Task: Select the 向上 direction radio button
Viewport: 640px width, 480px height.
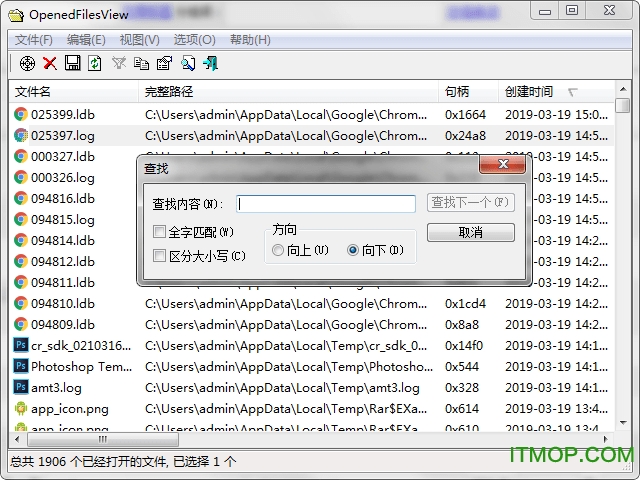Action: (278, 250)
